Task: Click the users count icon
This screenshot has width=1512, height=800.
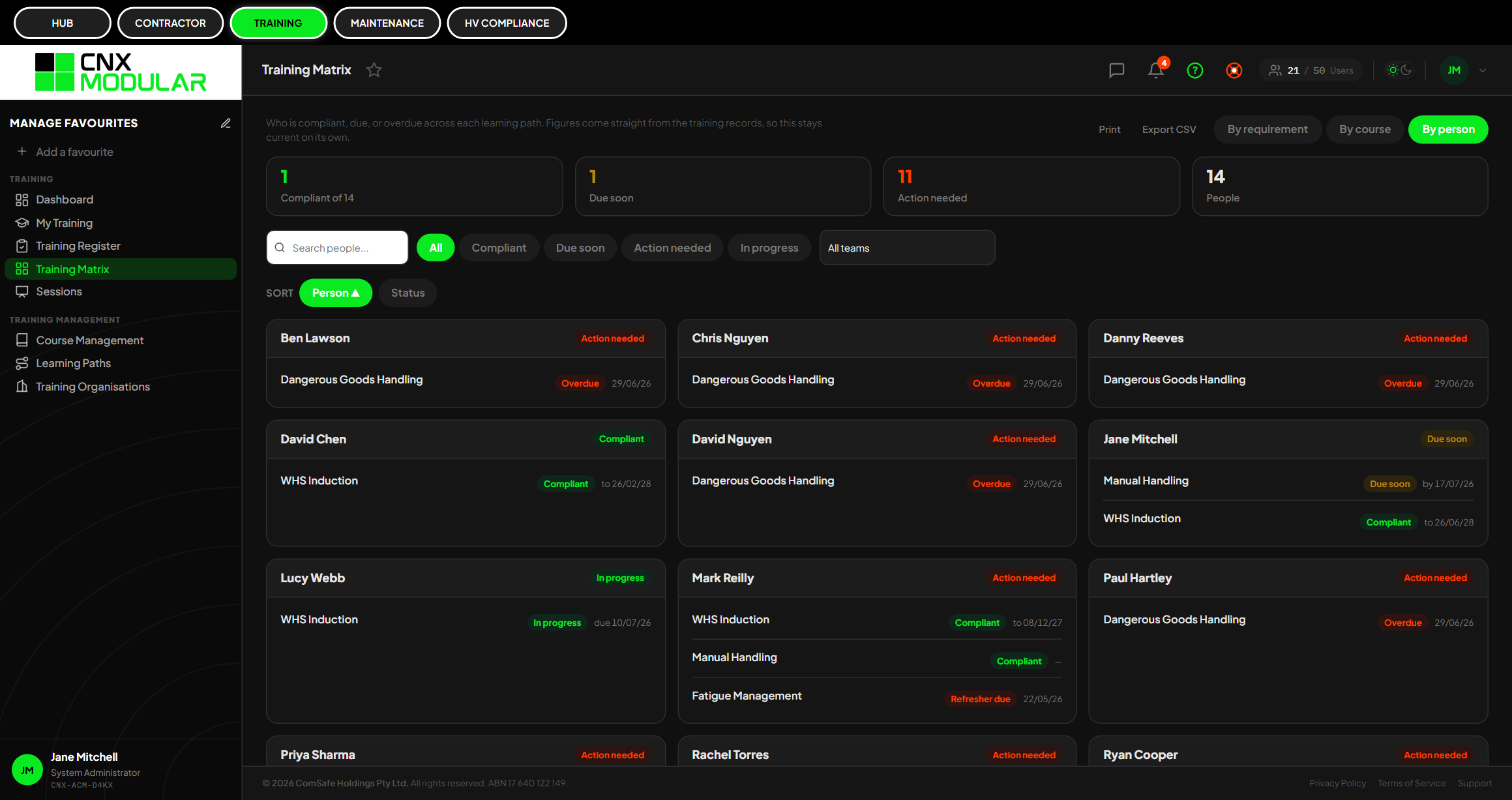Action: (x=1275, y=70)
